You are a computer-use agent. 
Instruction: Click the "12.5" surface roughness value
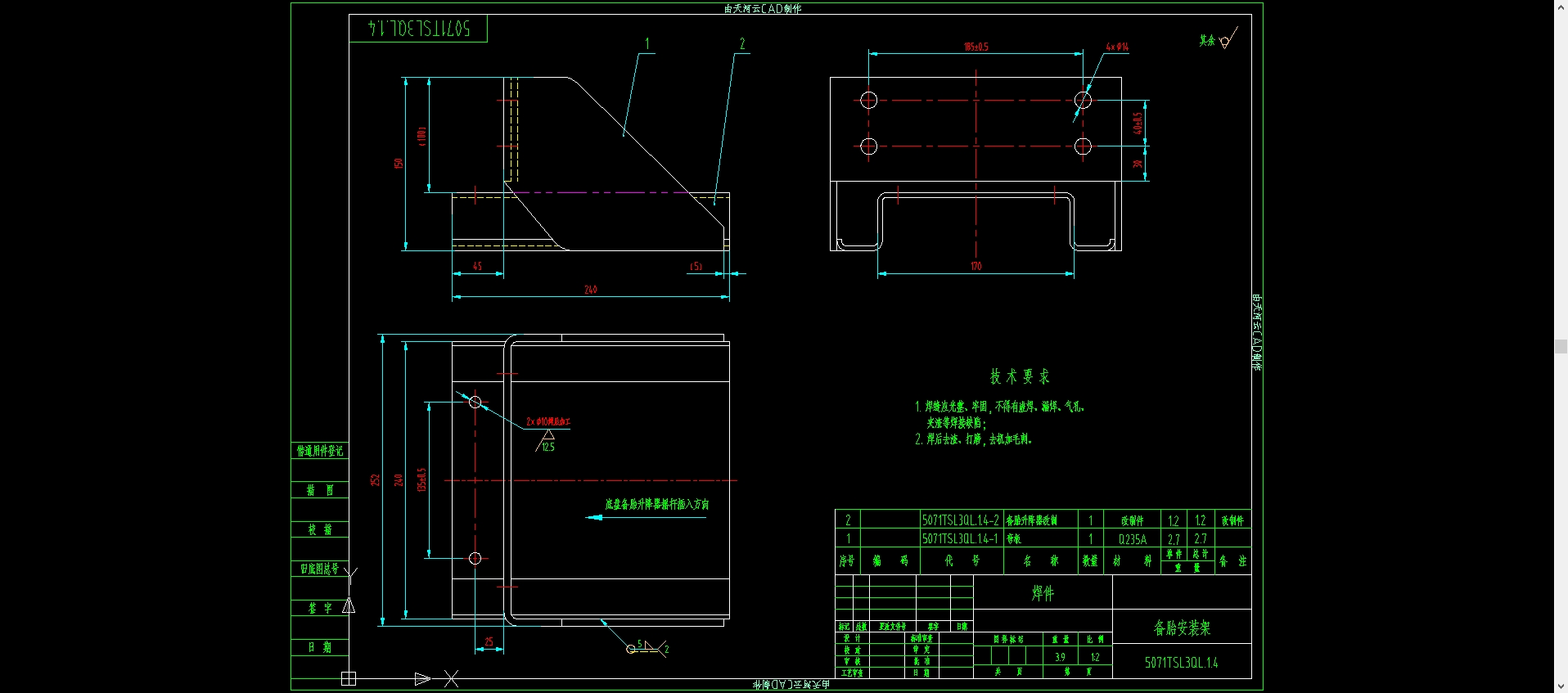548,447
